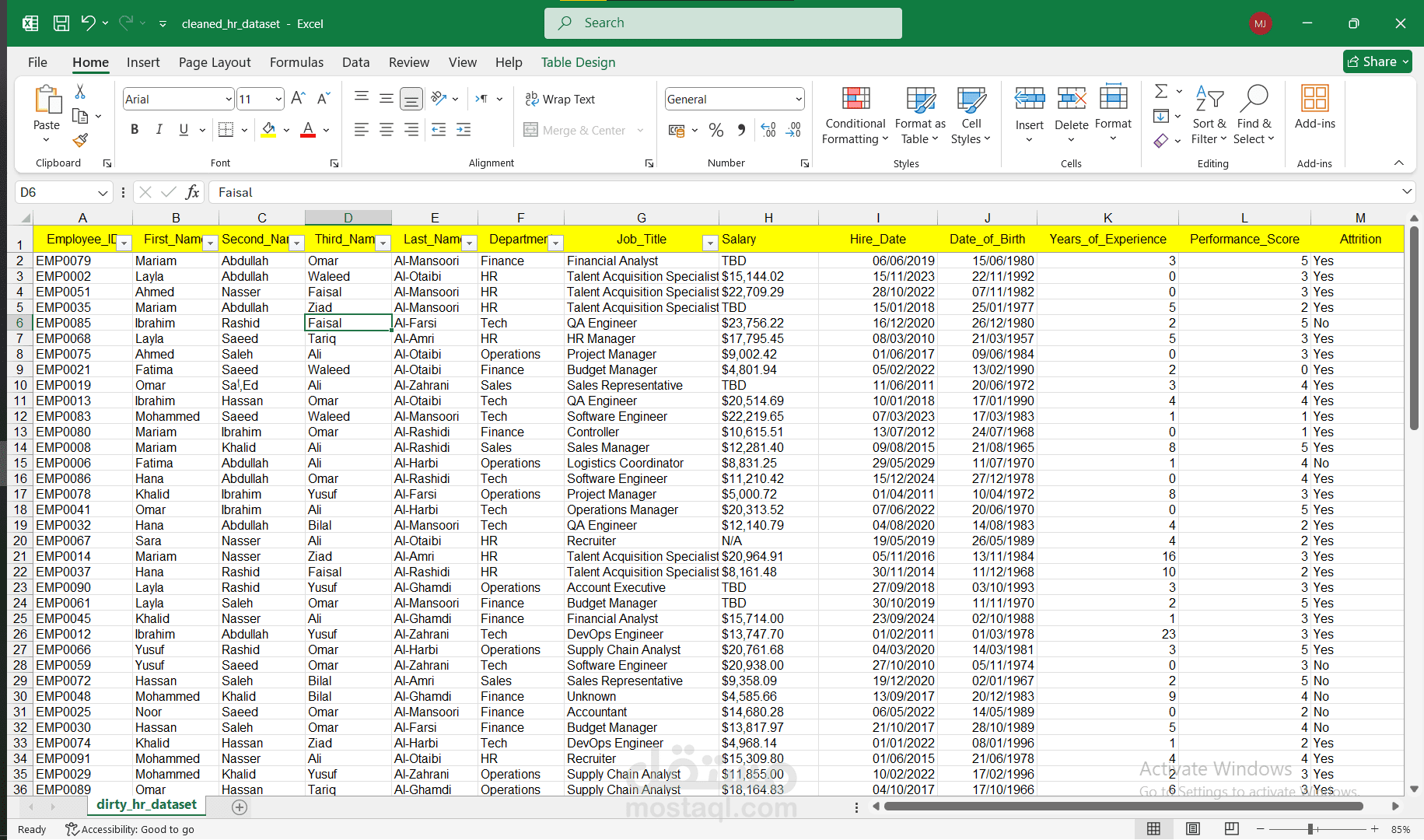Click Increase Font Size icon
Viewport: 1424px width, 840px height.
[x=298, y=99]
